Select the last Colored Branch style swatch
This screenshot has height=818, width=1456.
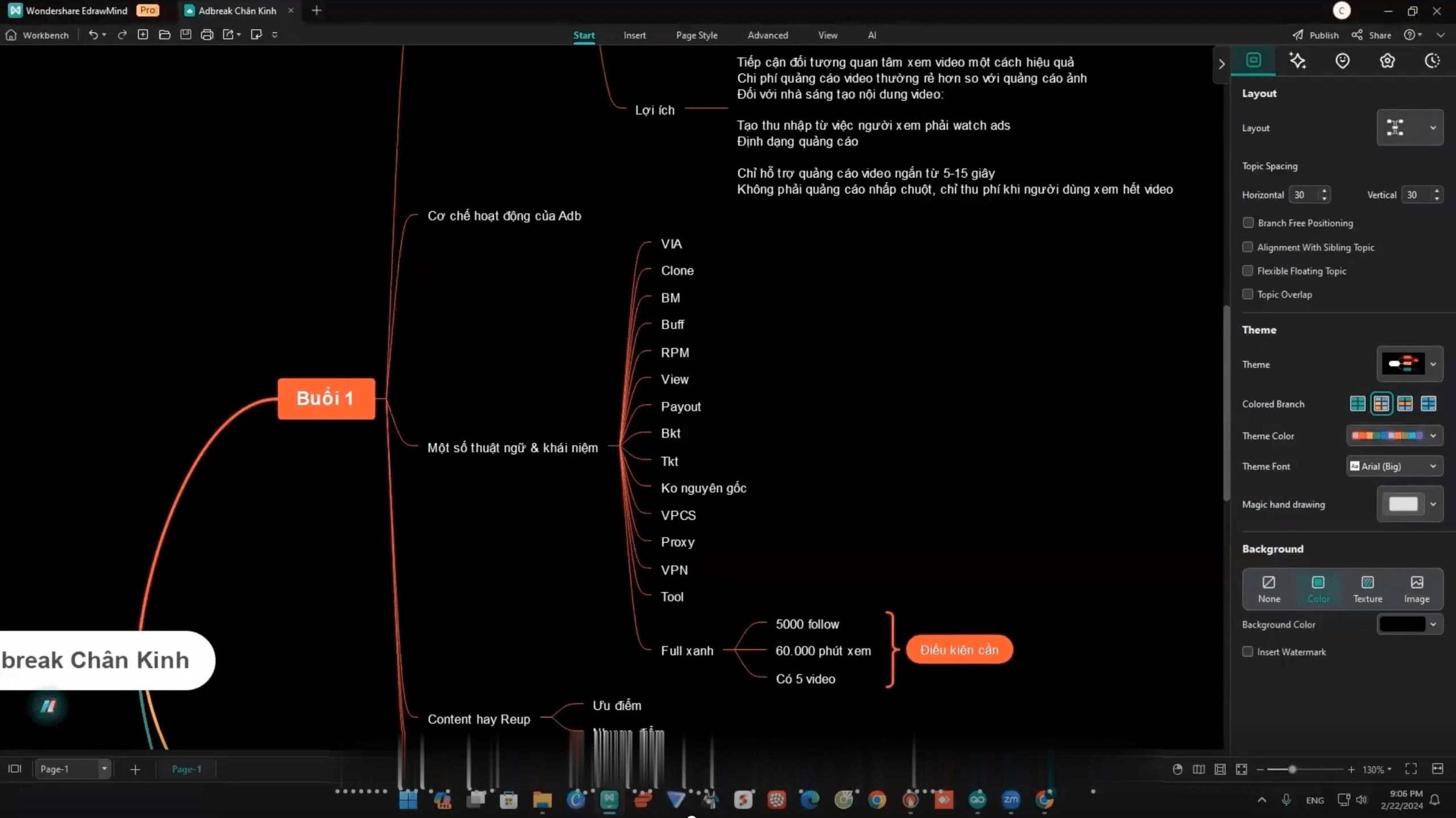point(1429,404)
